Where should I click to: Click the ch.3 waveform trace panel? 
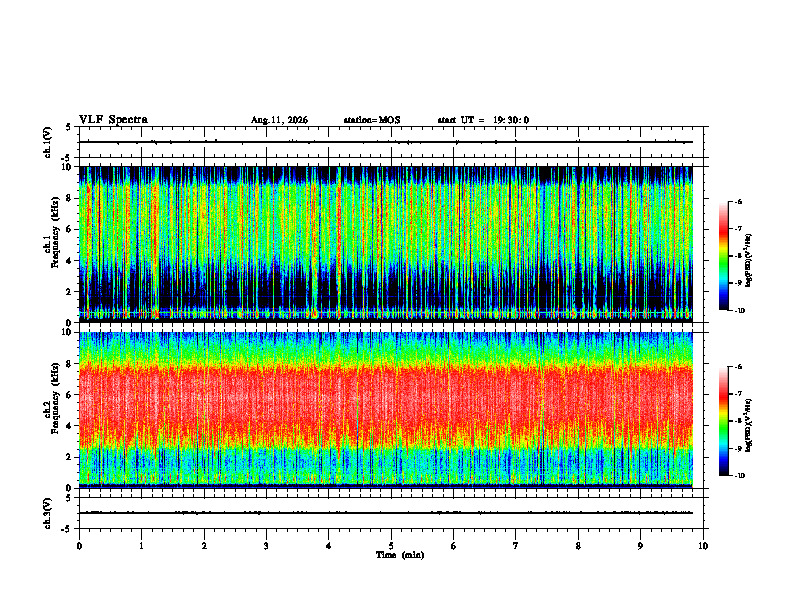[391, 513]
